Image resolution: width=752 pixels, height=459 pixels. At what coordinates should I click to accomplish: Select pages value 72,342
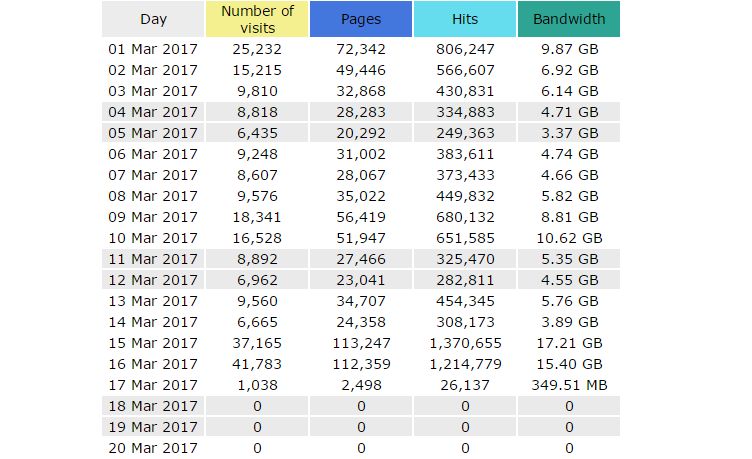(x=361, y=49)
